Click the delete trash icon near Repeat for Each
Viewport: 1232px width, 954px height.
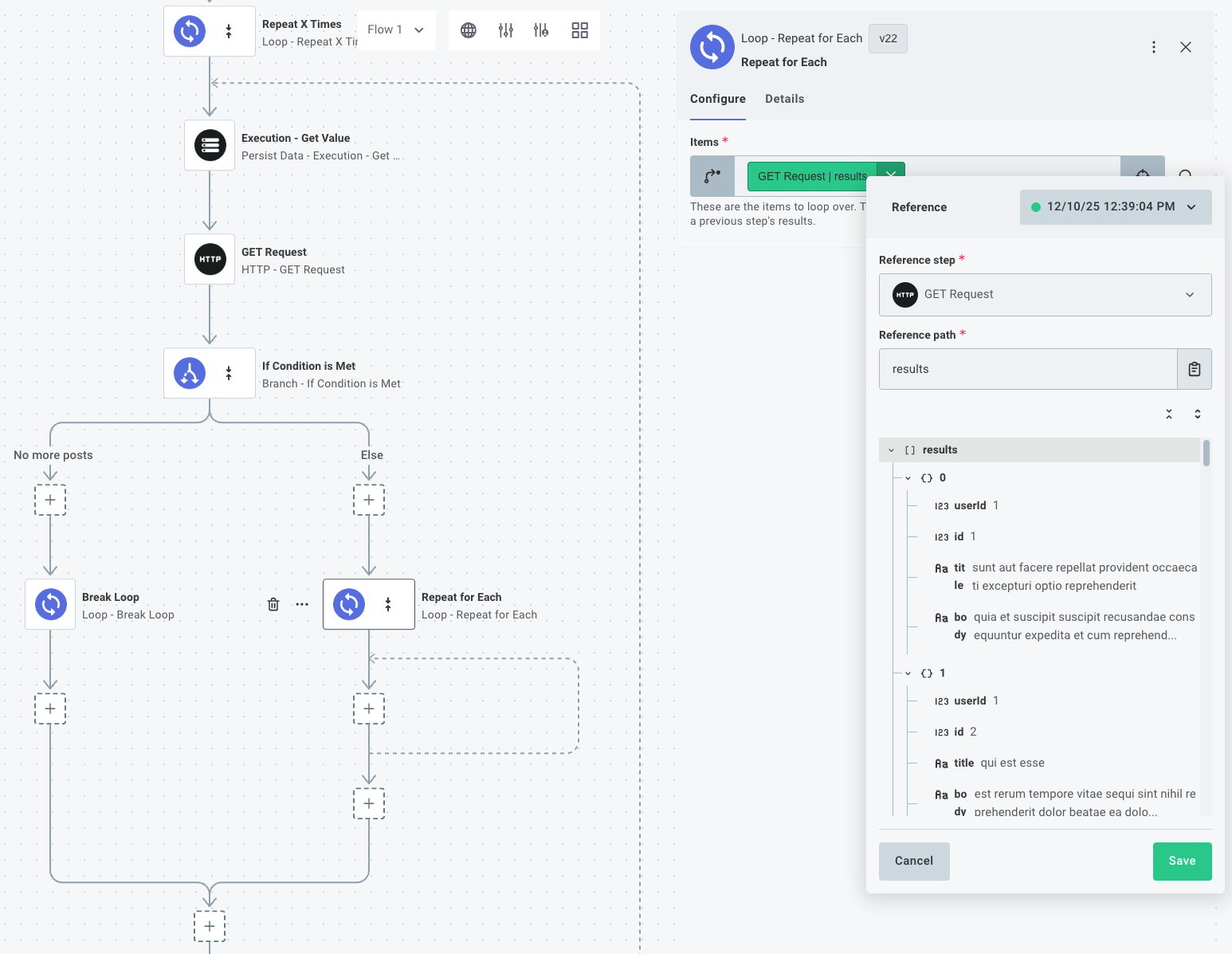[273, 604]
